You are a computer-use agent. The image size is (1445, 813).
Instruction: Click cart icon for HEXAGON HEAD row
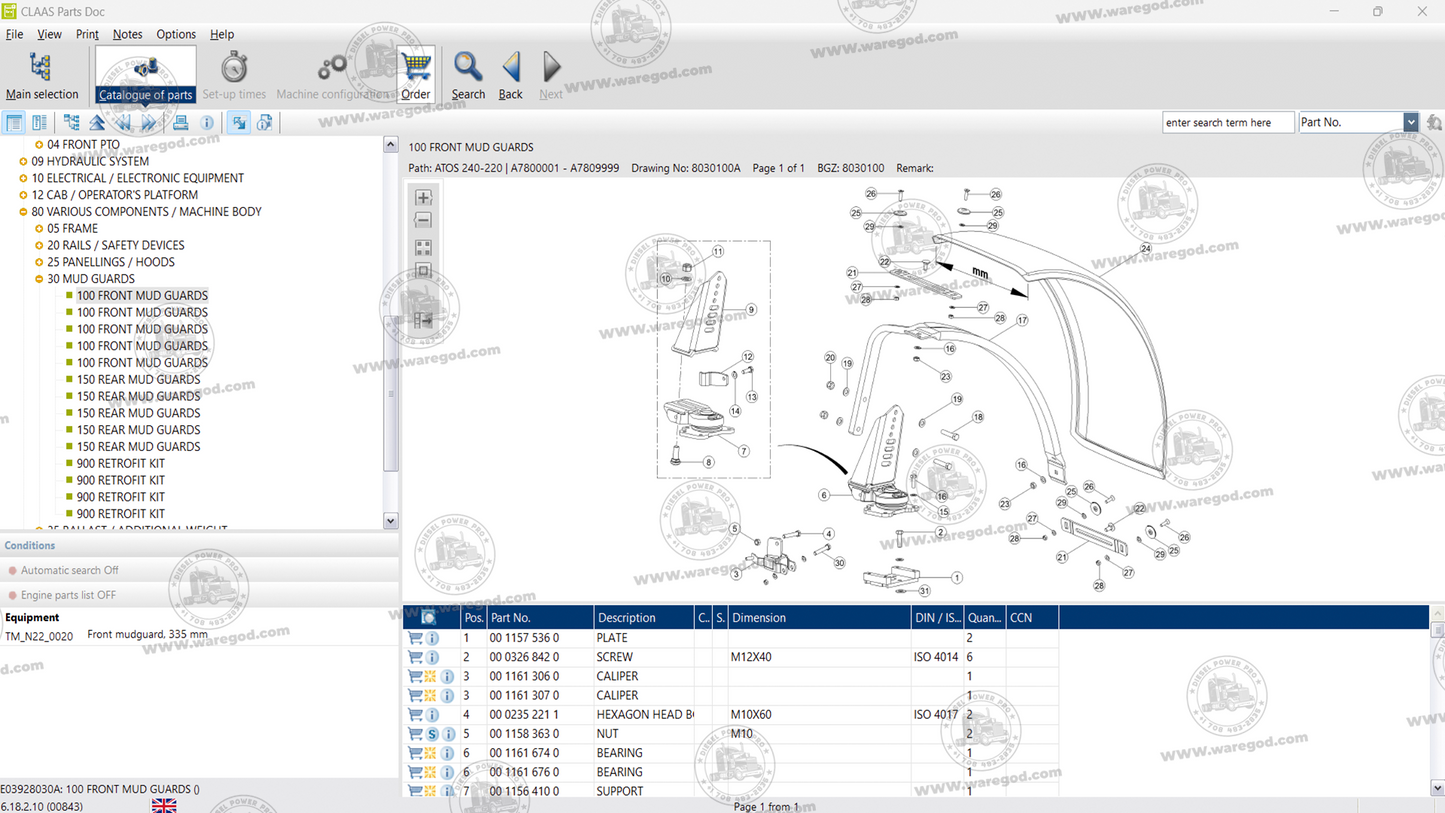point(415,715)
